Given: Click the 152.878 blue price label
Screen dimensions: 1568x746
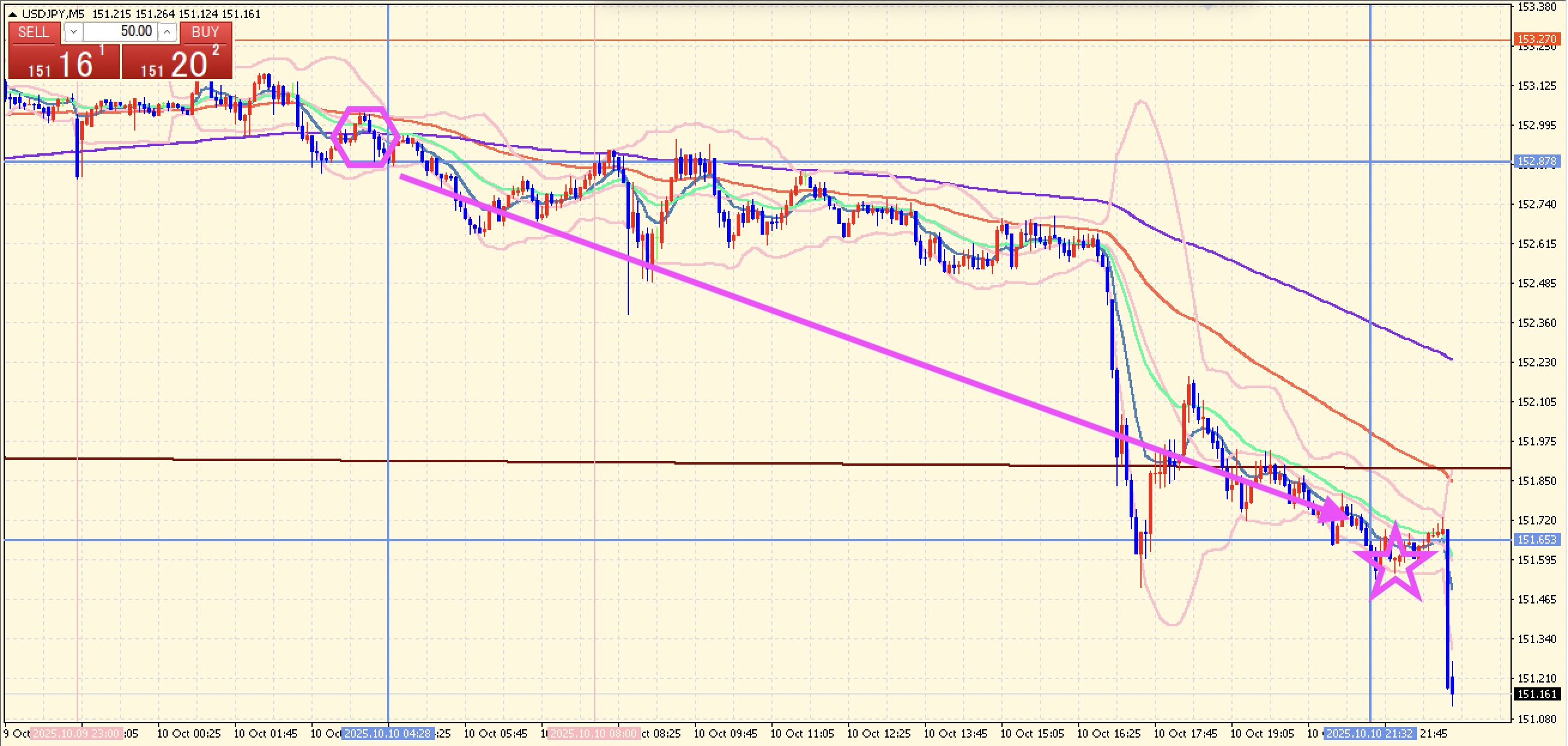Looking at the screenshot, I should 1536,162.
